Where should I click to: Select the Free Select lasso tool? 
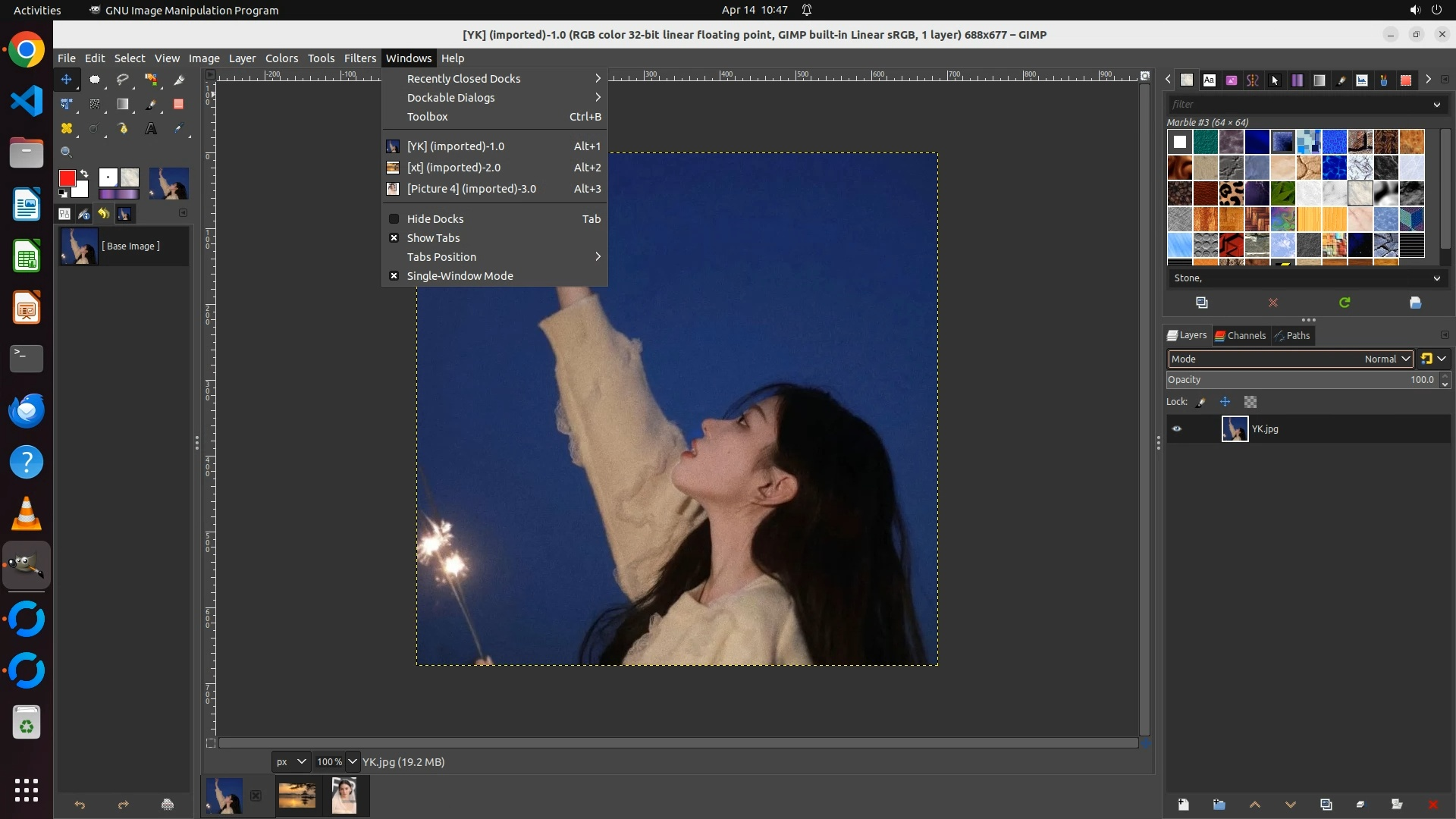[x=123, y=80]
